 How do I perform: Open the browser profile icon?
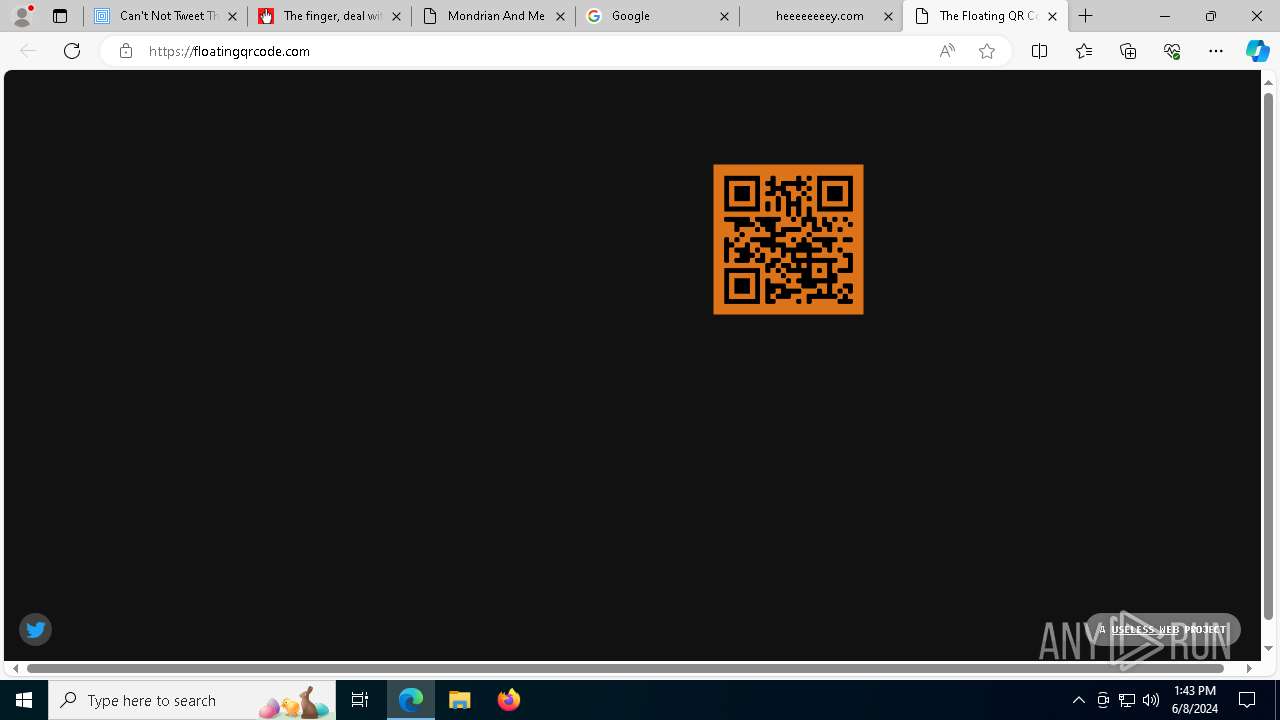[22, 16]
